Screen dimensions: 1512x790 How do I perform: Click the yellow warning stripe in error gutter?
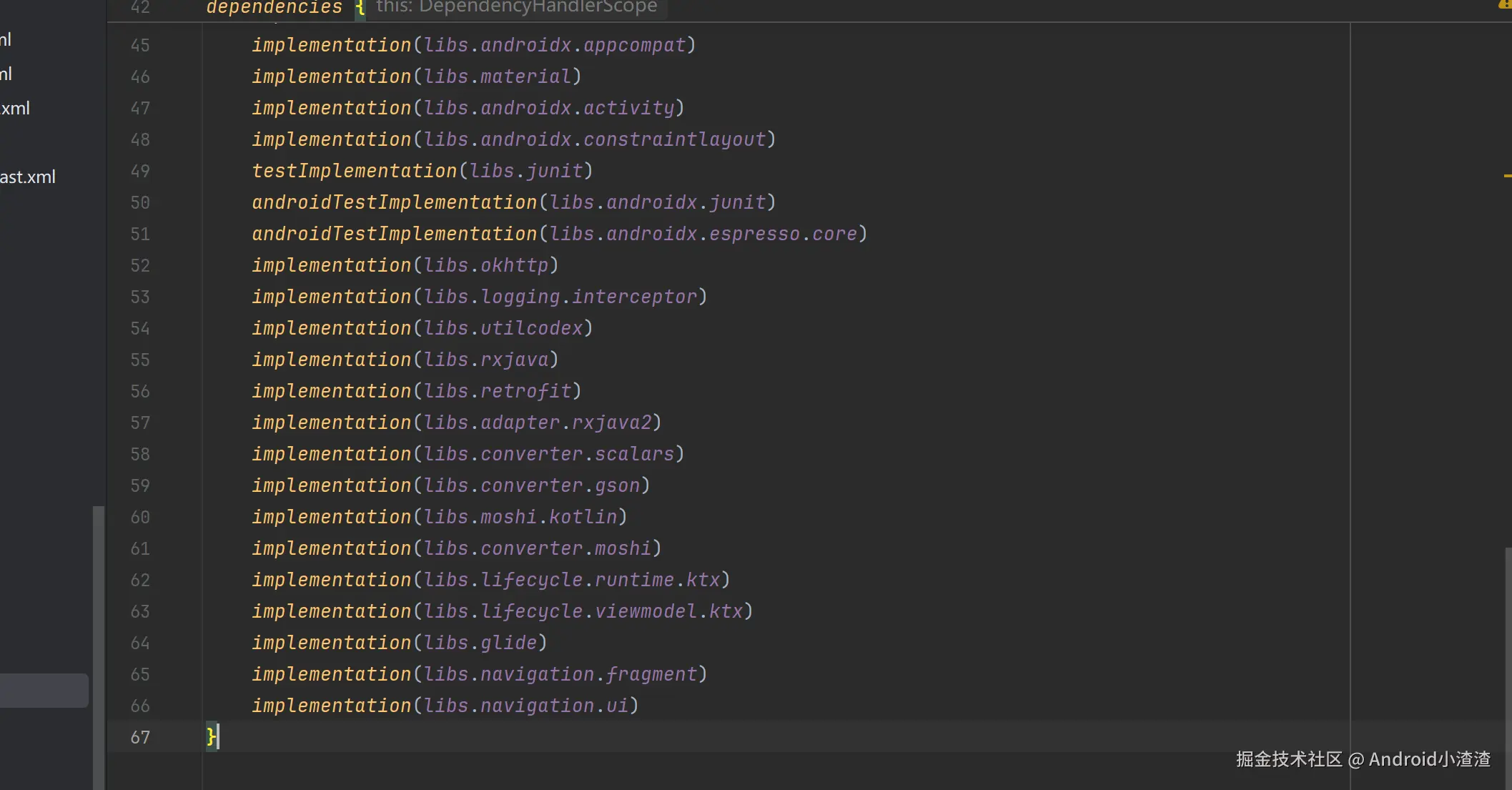pyautogui.click(x=1507, y=175)
